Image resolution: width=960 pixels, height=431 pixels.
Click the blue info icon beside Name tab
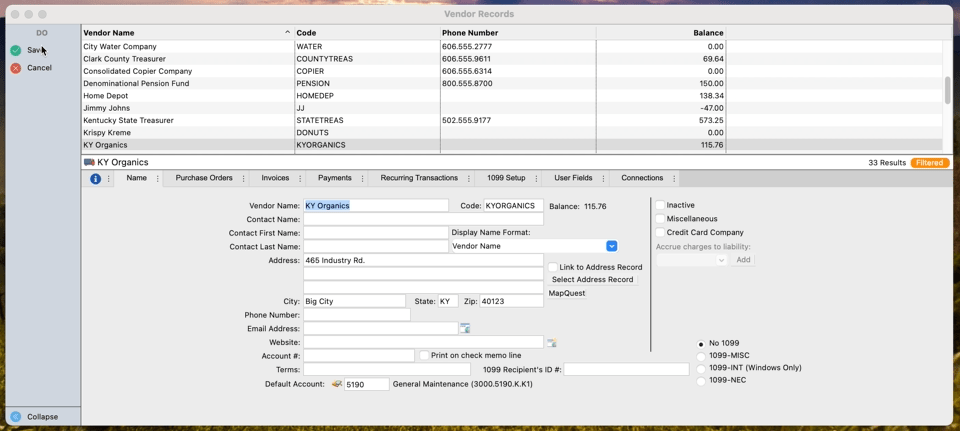coord(96,179)
